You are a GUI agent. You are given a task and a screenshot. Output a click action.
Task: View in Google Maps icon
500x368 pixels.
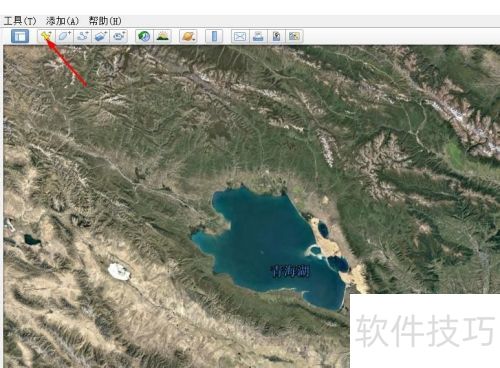(294, 36)
